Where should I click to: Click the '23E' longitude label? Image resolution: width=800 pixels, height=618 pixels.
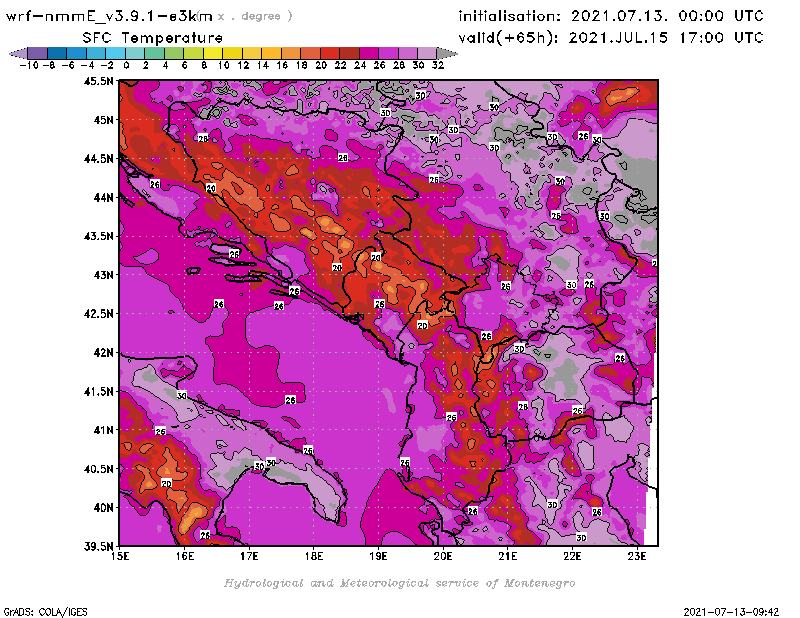(637, 556)
